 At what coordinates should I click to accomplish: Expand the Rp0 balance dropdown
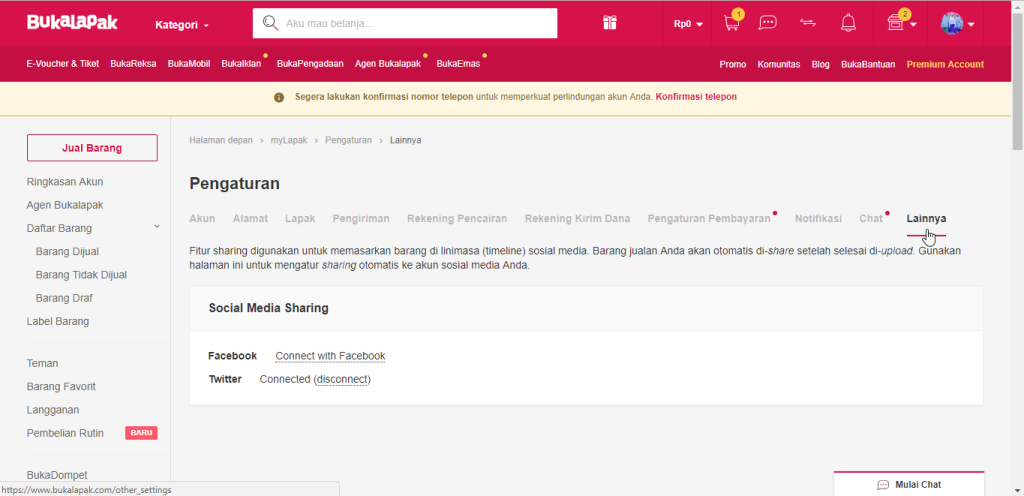pyautogui.click(x=688, y=24)
